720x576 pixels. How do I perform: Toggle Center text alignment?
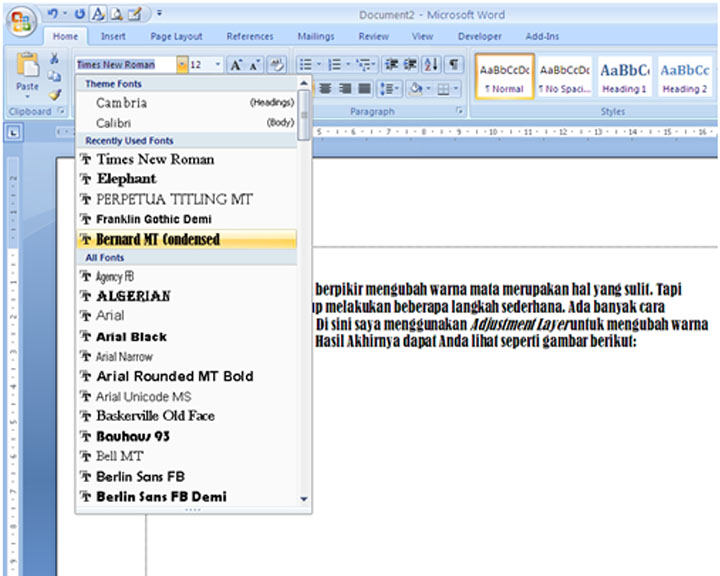[326, 89]
